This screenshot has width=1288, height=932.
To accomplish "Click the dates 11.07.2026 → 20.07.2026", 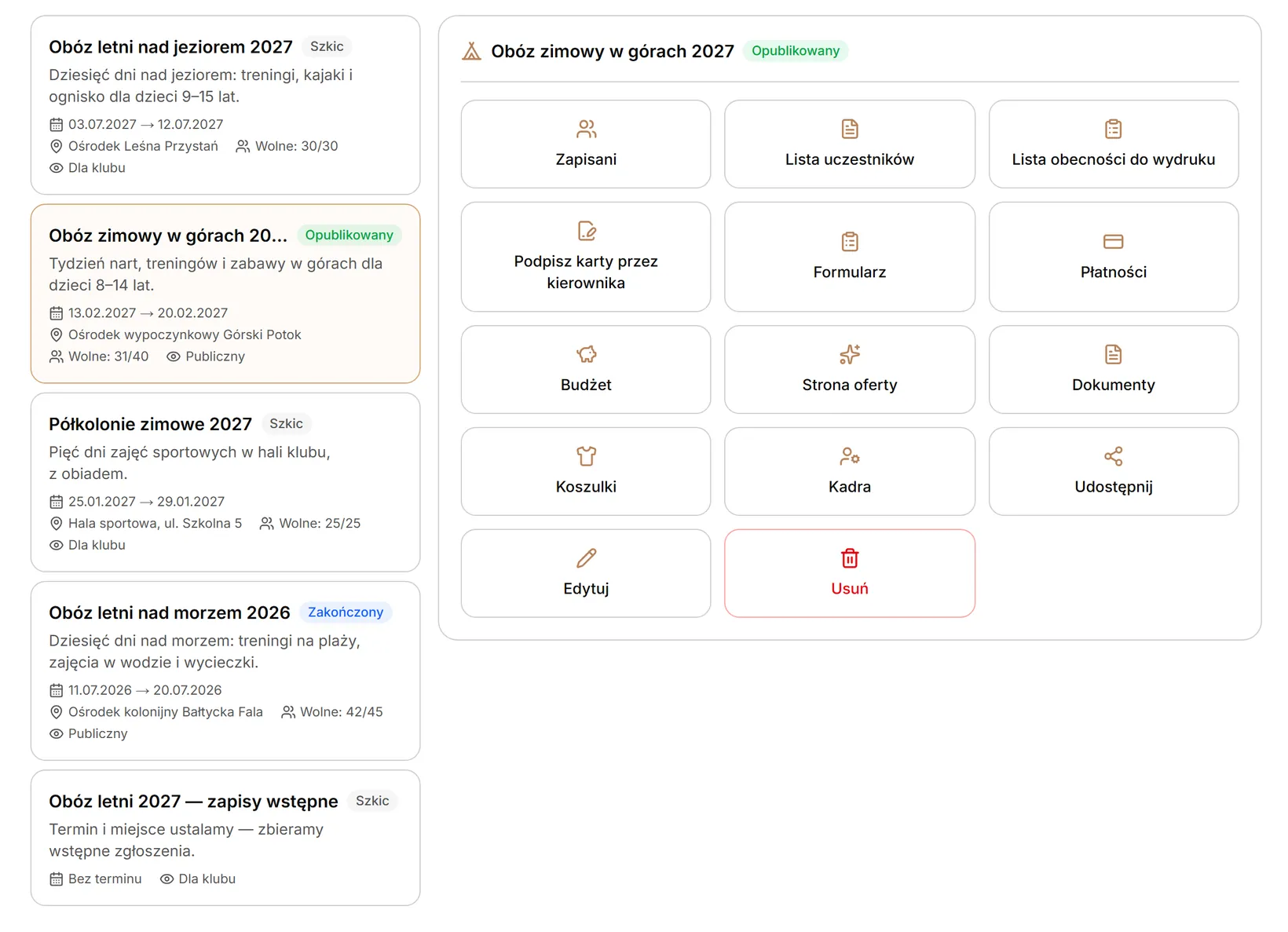I will pyautogui.click(x=145, y=690).
